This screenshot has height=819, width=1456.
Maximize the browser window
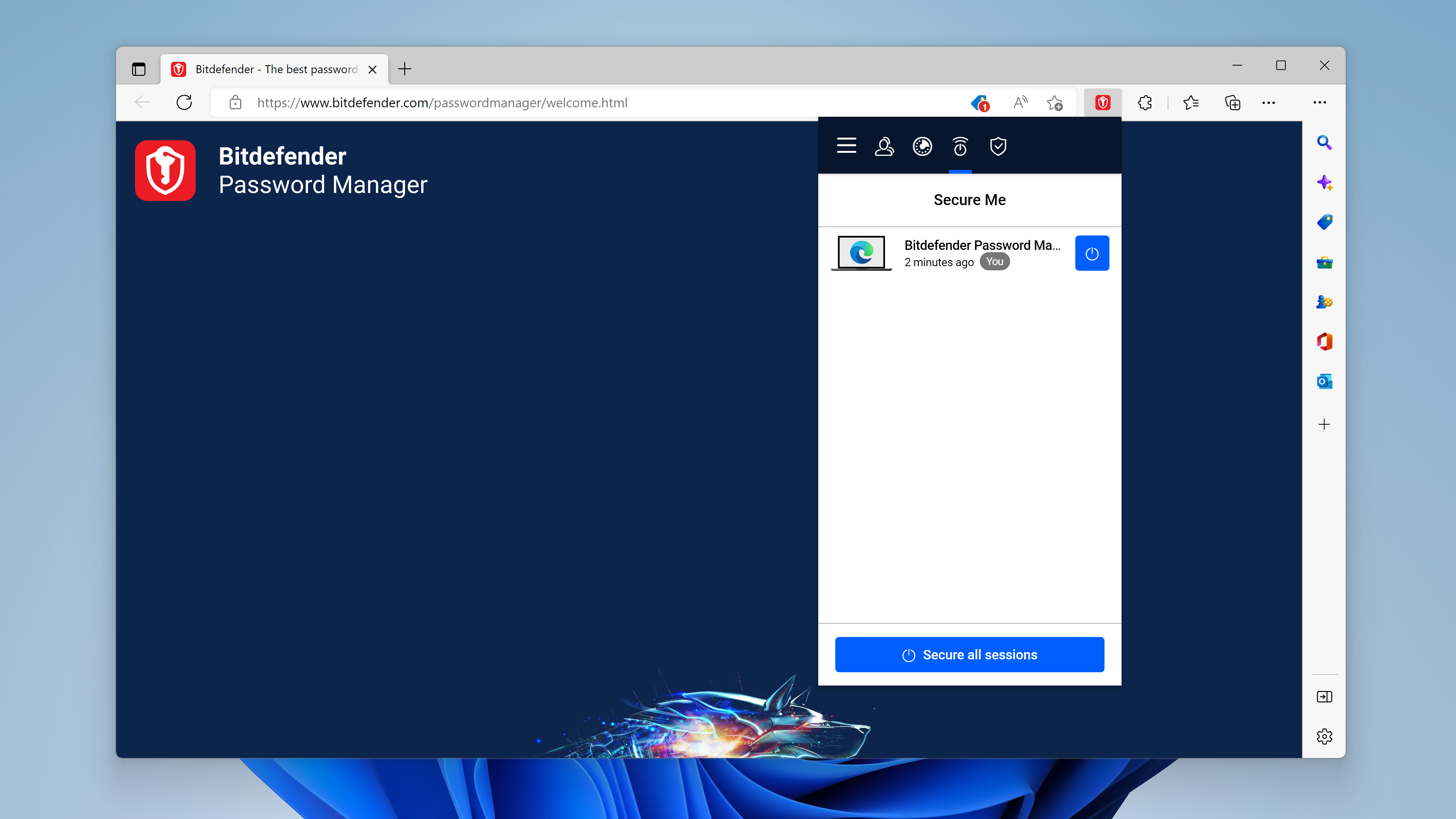tap(1281, 66)
